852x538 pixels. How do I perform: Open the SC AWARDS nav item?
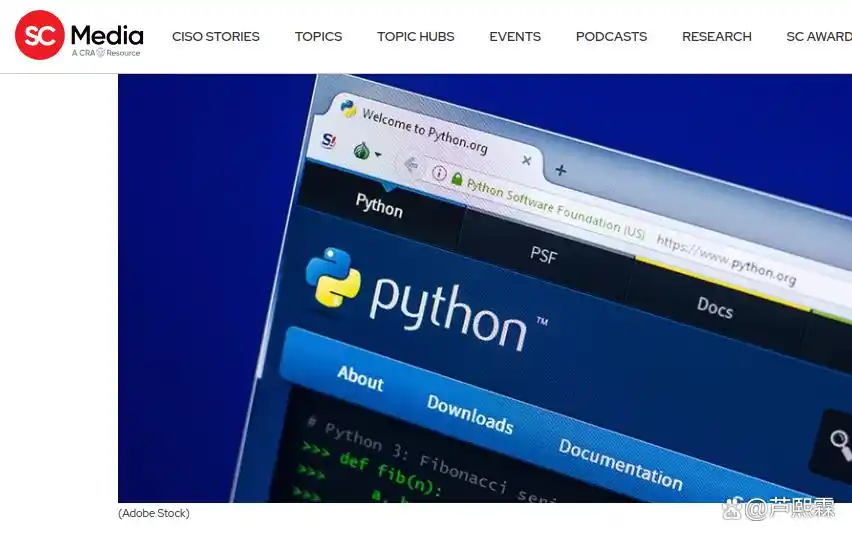[x=819, y=36]
